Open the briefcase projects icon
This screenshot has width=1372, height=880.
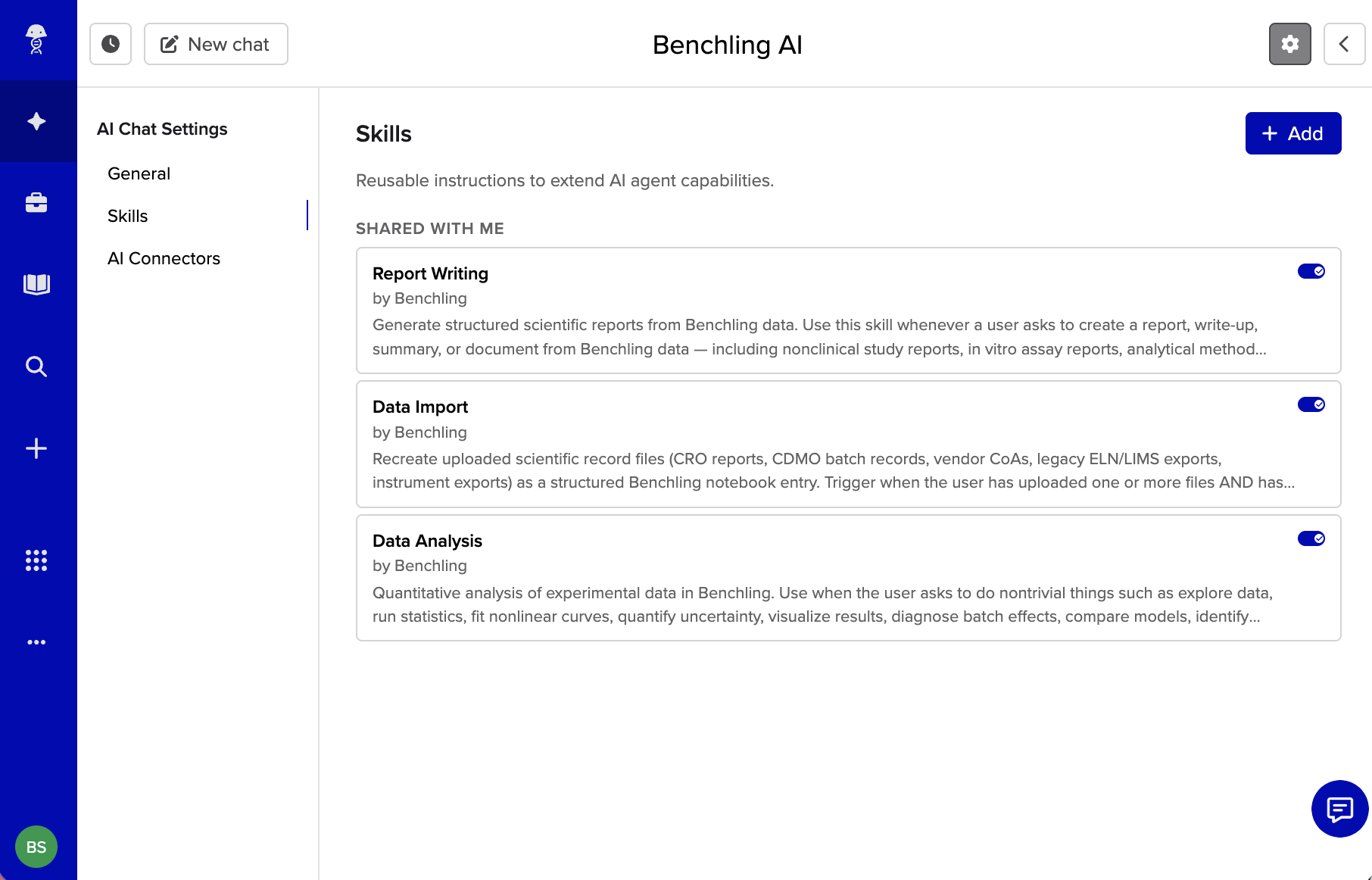tap(36, 203)
